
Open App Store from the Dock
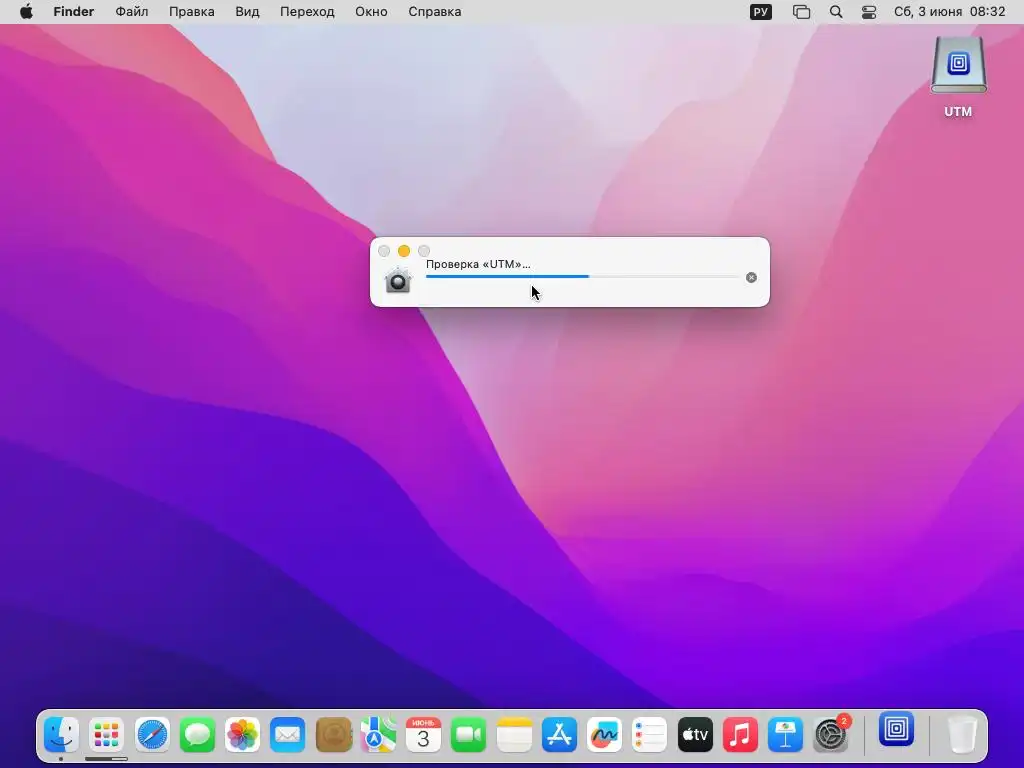[560, 735]
